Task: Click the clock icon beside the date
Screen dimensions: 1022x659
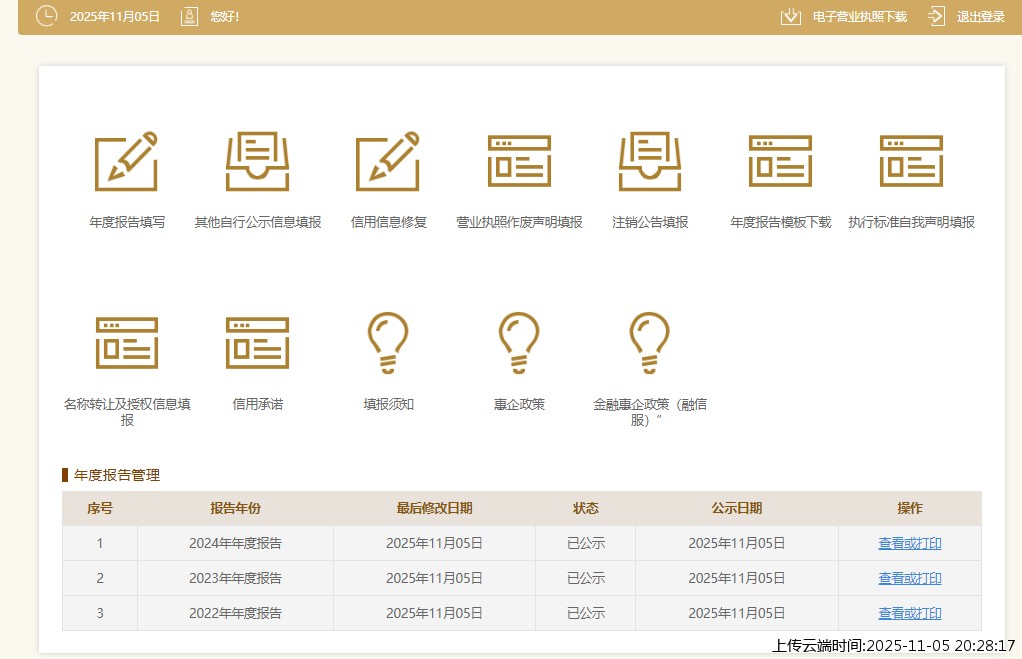Action: [45, 15]
